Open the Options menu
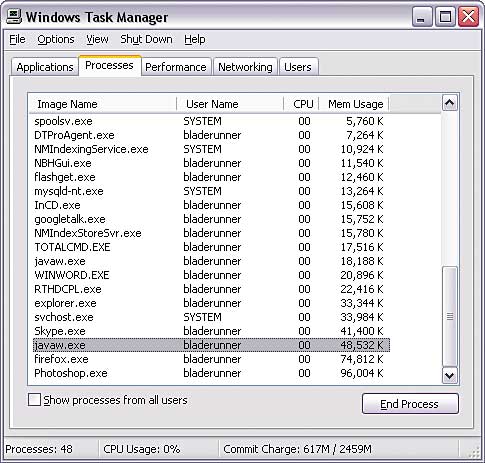485x463 pixels. tap(56, 39)
